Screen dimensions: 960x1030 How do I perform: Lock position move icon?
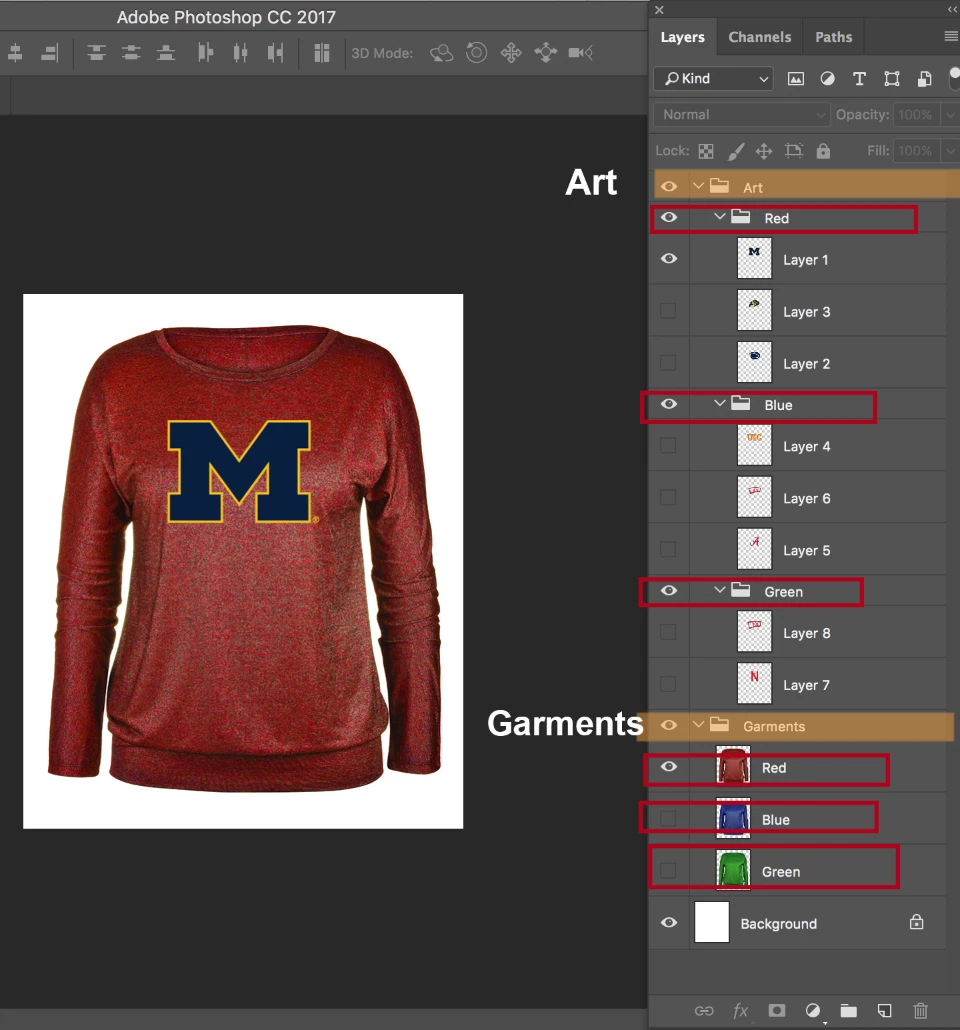pyautogui.click(x=764, y=151)
